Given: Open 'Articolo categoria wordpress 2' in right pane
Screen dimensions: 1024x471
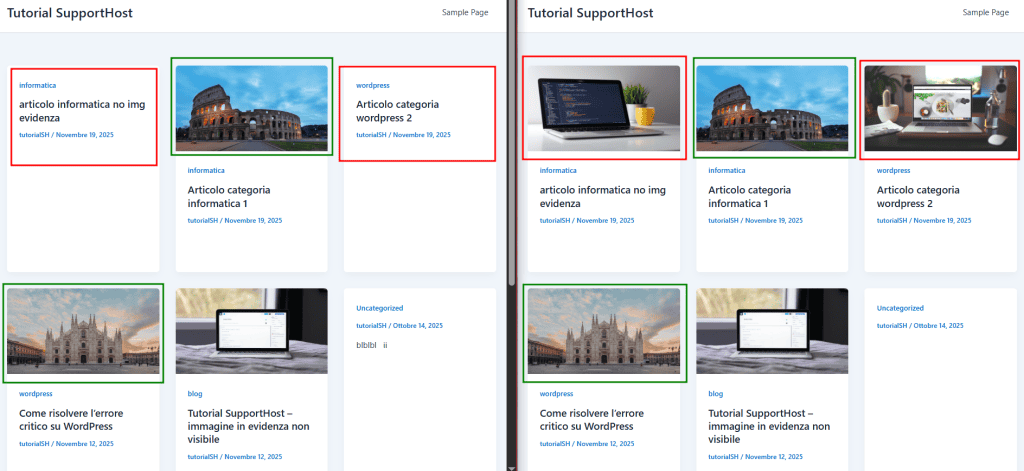Looking at the screenshot, I should [x=918, y=197].
